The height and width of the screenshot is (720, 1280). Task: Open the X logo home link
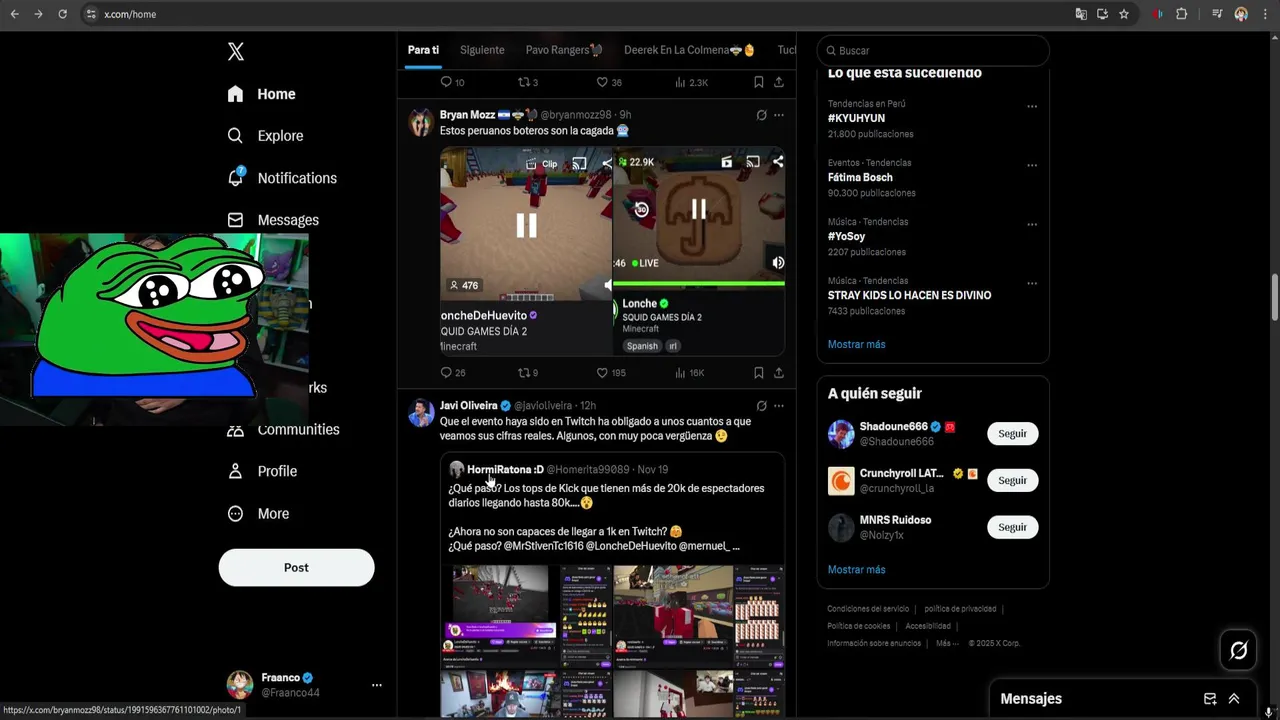(236, 52)
